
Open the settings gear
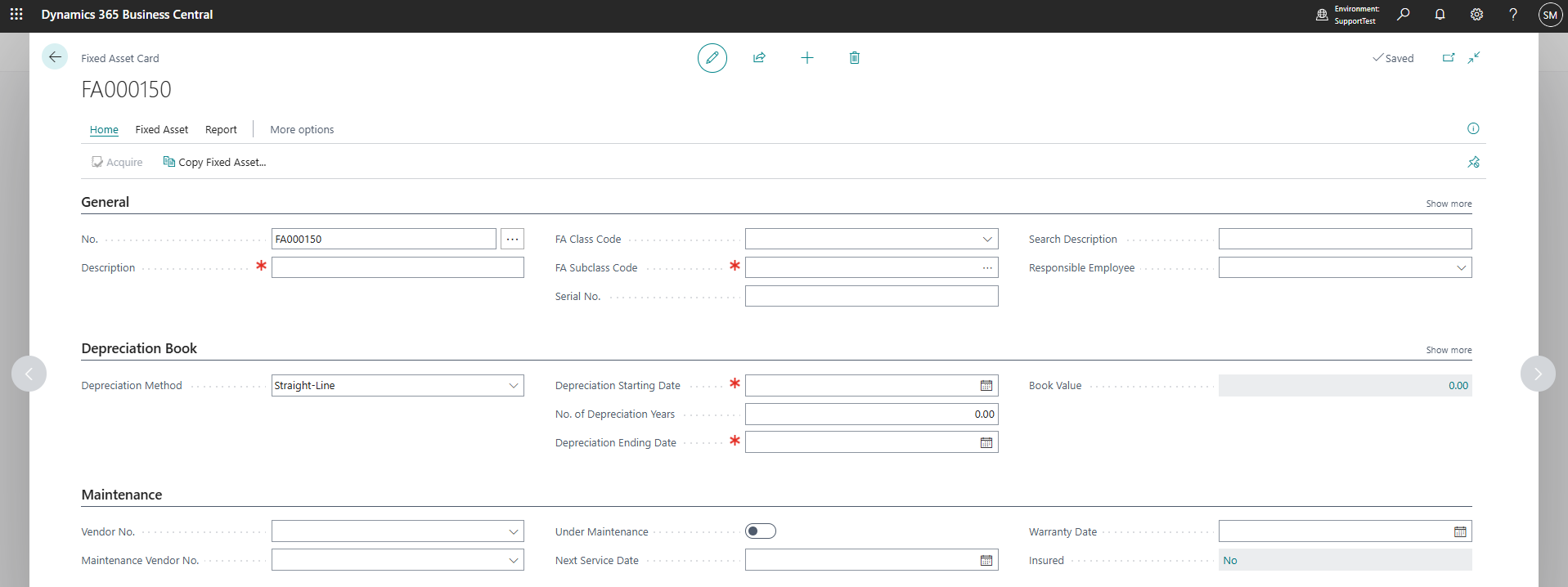tap(1476, 15)
